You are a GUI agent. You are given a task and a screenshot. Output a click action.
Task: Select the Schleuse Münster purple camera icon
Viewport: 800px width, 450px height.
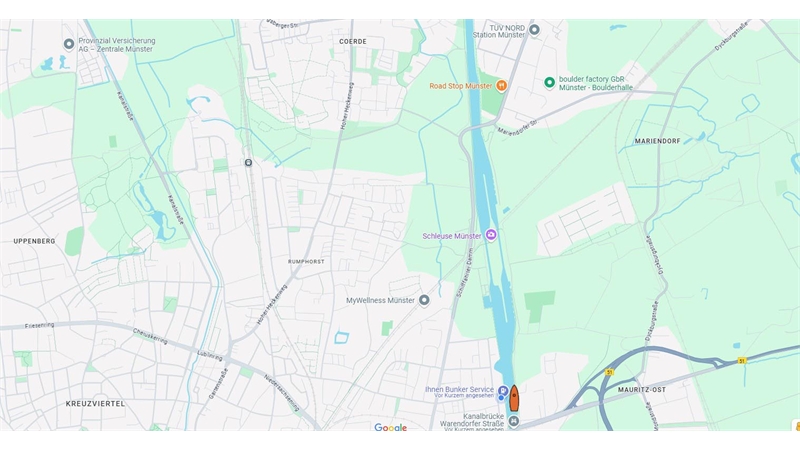point(491,235)
